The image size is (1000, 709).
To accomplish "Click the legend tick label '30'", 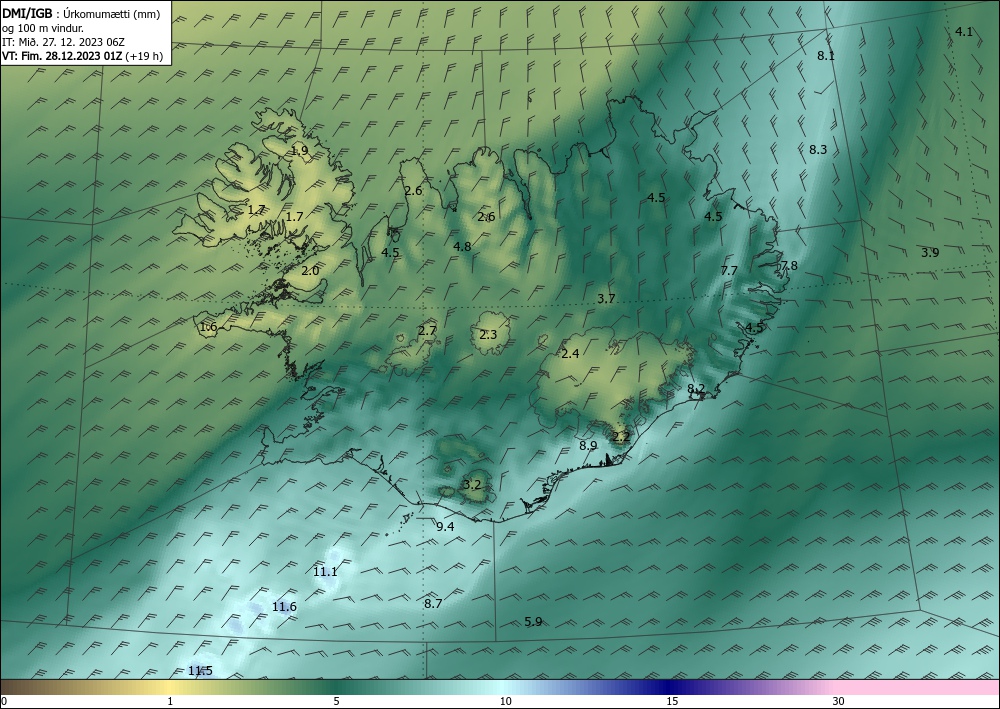I will pyautogui.click(x=839, y=702).
